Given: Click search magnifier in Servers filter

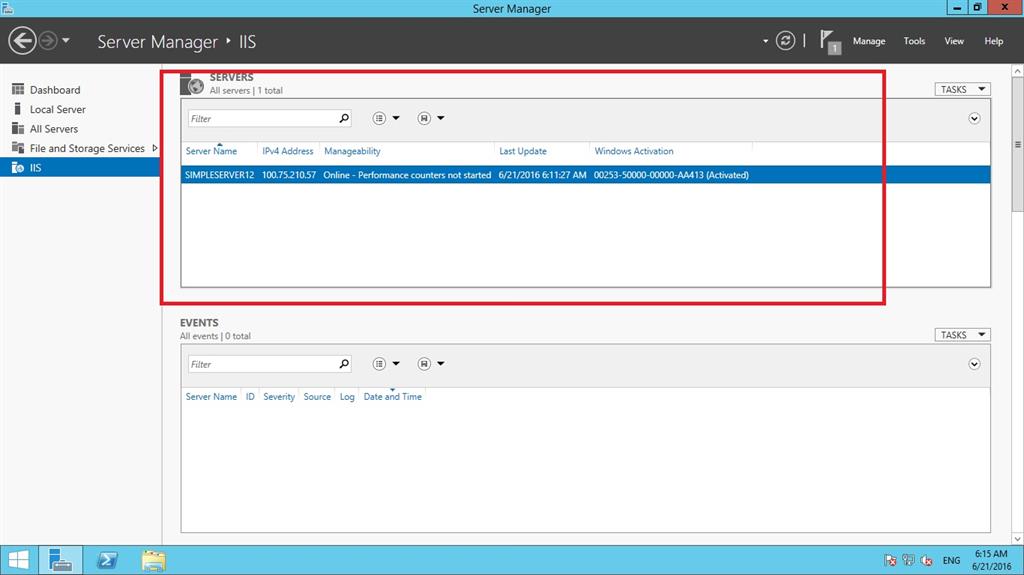Looking at the screenshot, I should (344, 118).
